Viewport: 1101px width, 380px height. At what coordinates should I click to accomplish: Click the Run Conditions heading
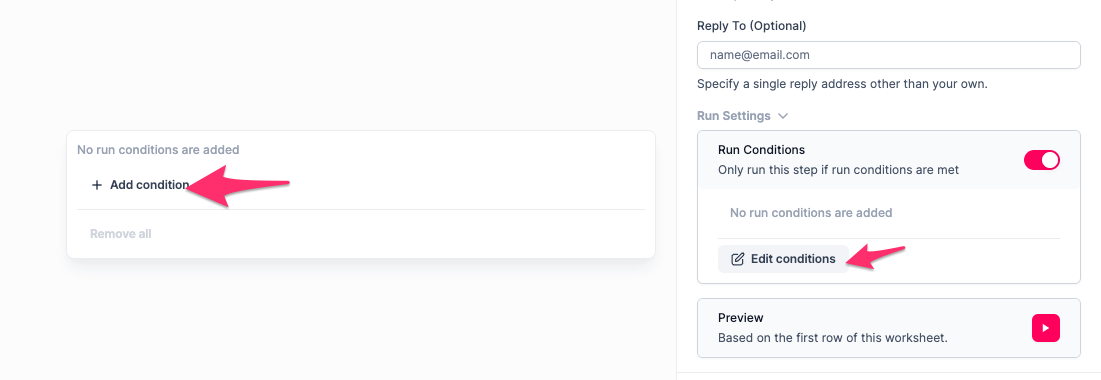[761, 150]
